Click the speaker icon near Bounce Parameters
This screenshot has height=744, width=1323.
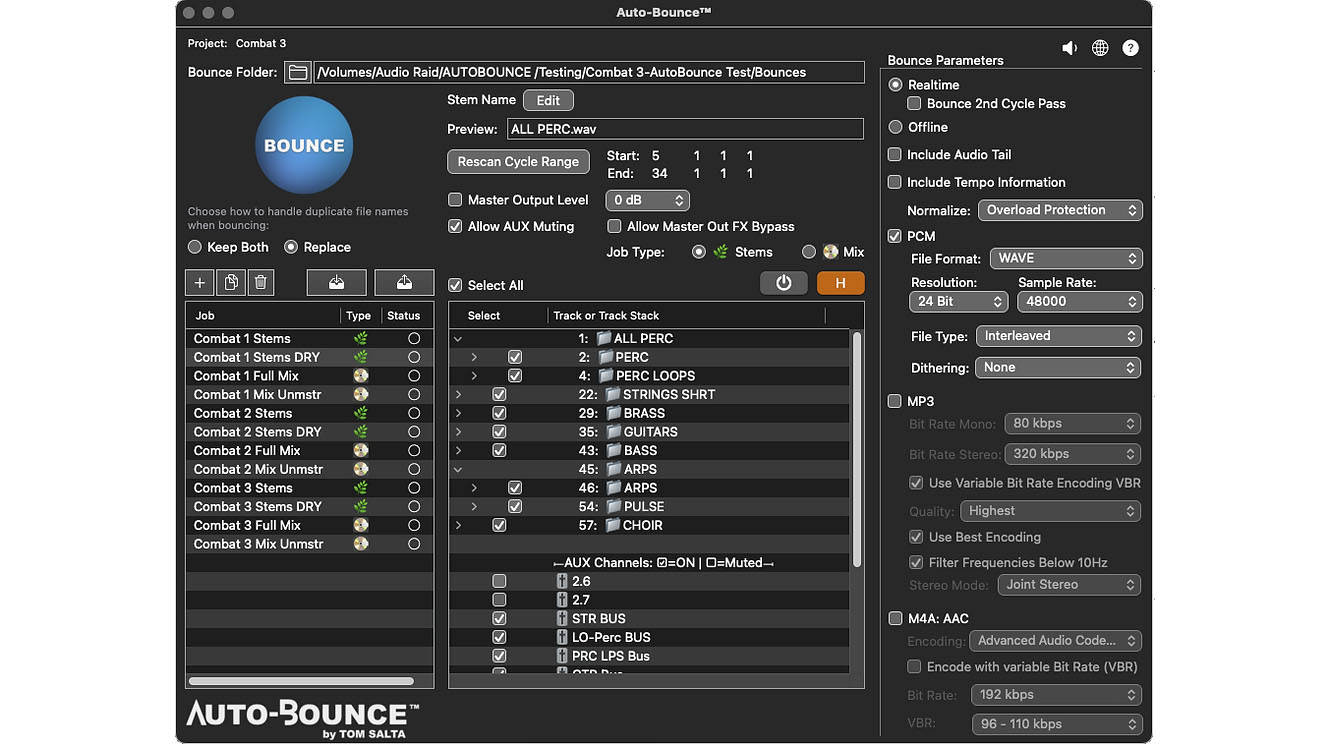point(1069,47)
